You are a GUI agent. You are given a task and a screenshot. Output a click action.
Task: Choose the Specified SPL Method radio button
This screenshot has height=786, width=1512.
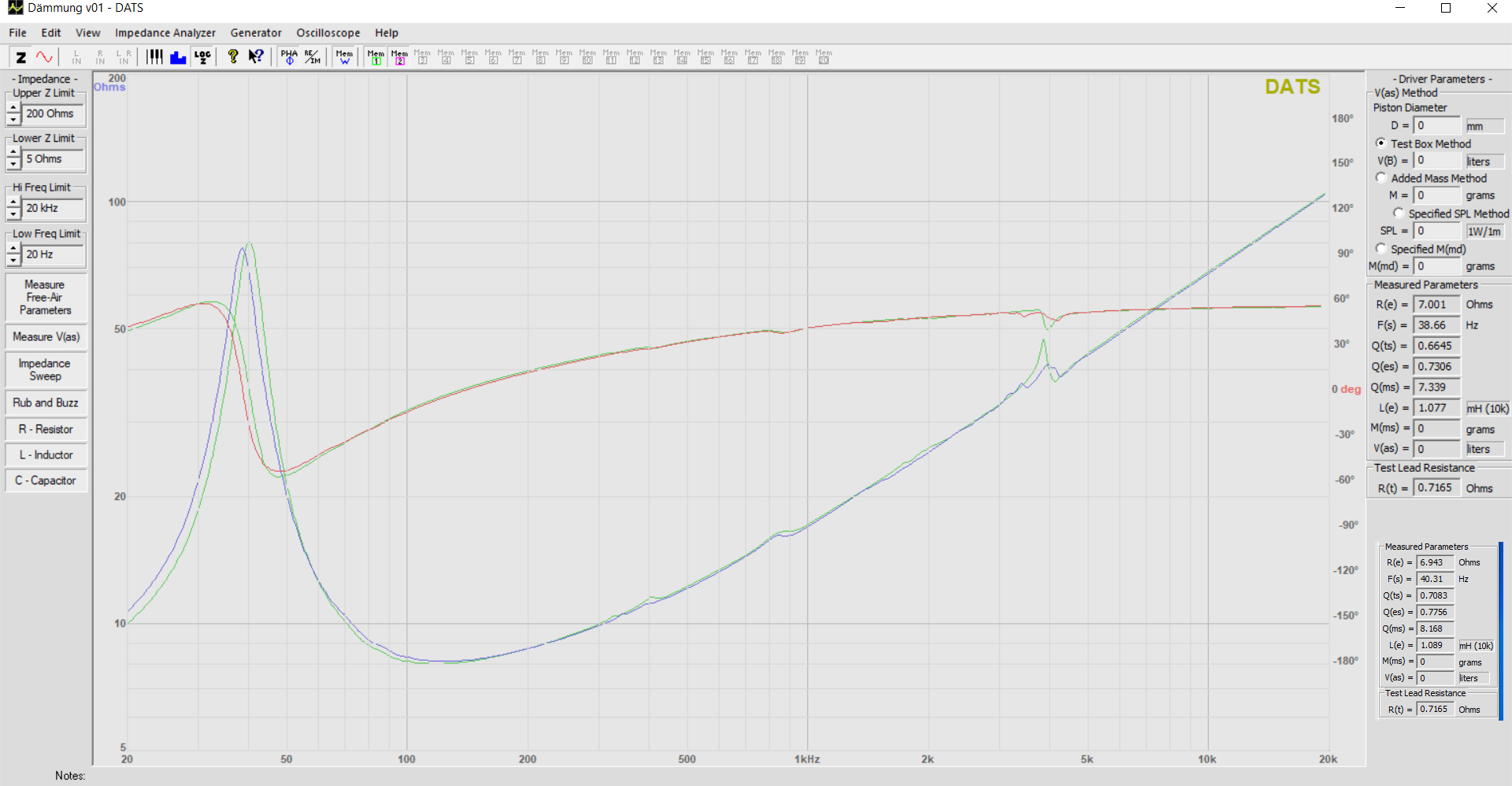tap(1398, 213)
